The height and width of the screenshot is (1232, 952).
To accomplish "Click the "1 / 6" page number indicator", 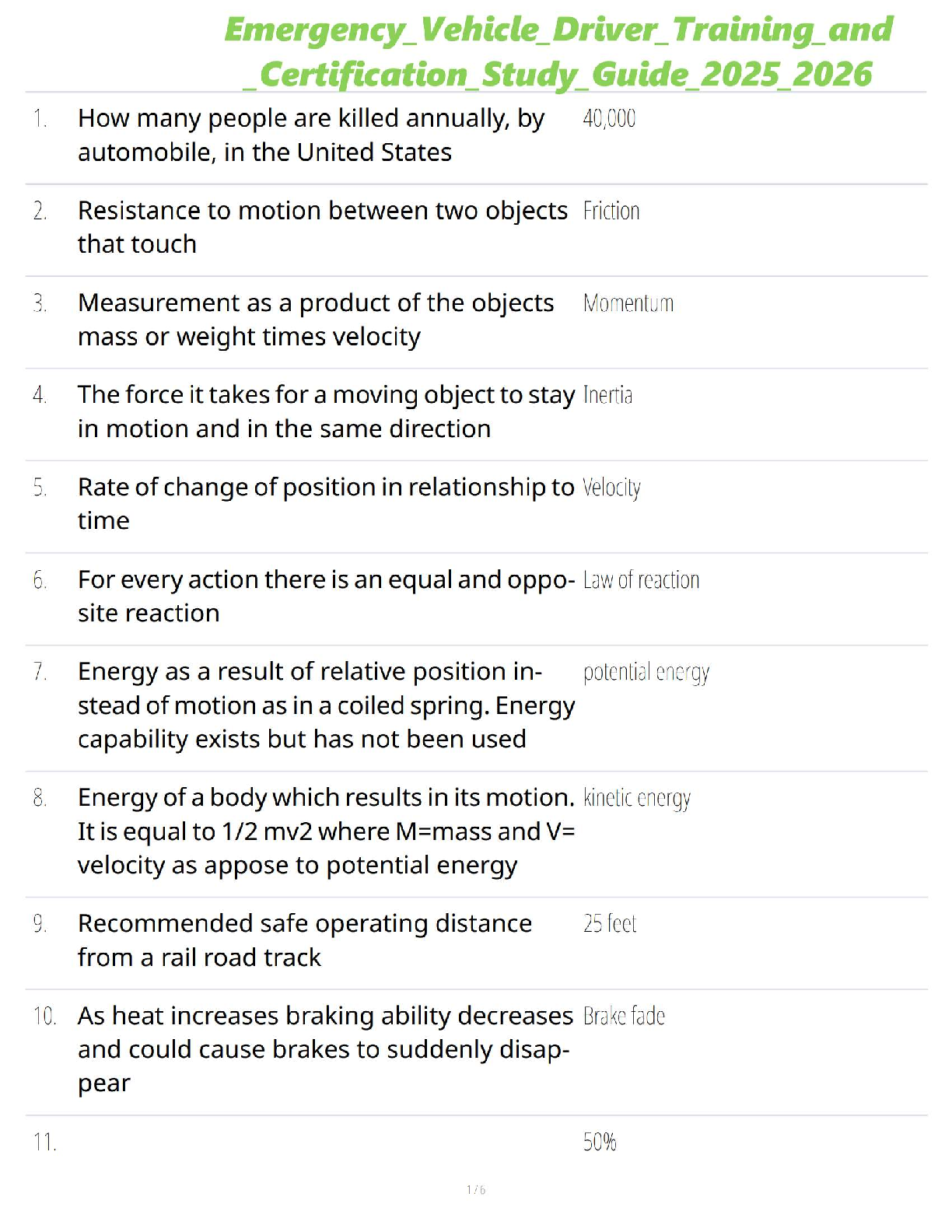I will (x=476, y=1190).
